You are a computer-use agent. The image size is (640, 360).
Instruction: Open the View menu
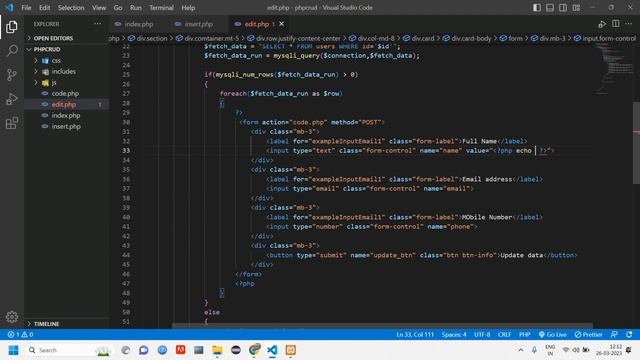point(99,8)
